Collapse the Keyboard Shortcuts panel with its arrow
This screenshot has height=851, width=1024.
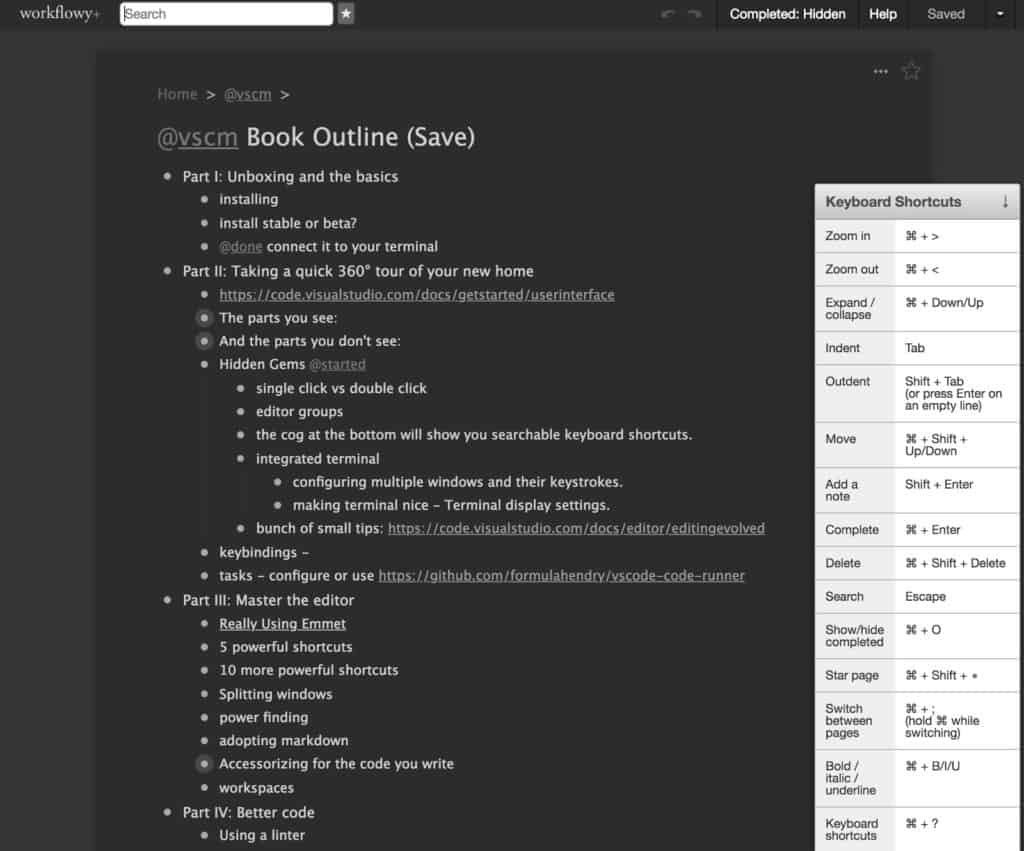[x=1005, y=202]
